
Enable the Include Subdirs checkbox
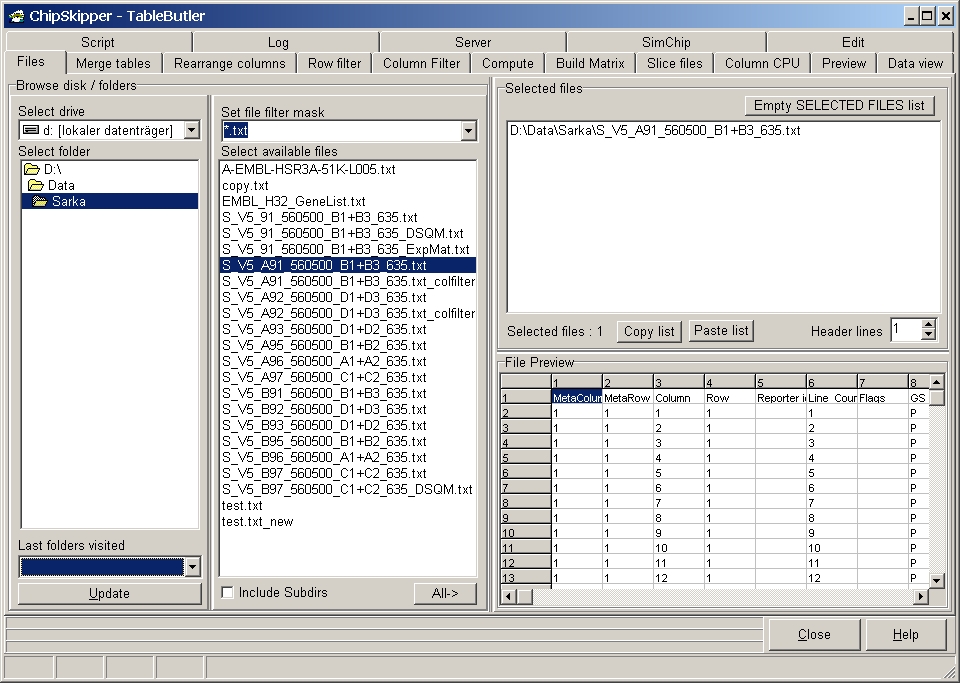(228, 593)
